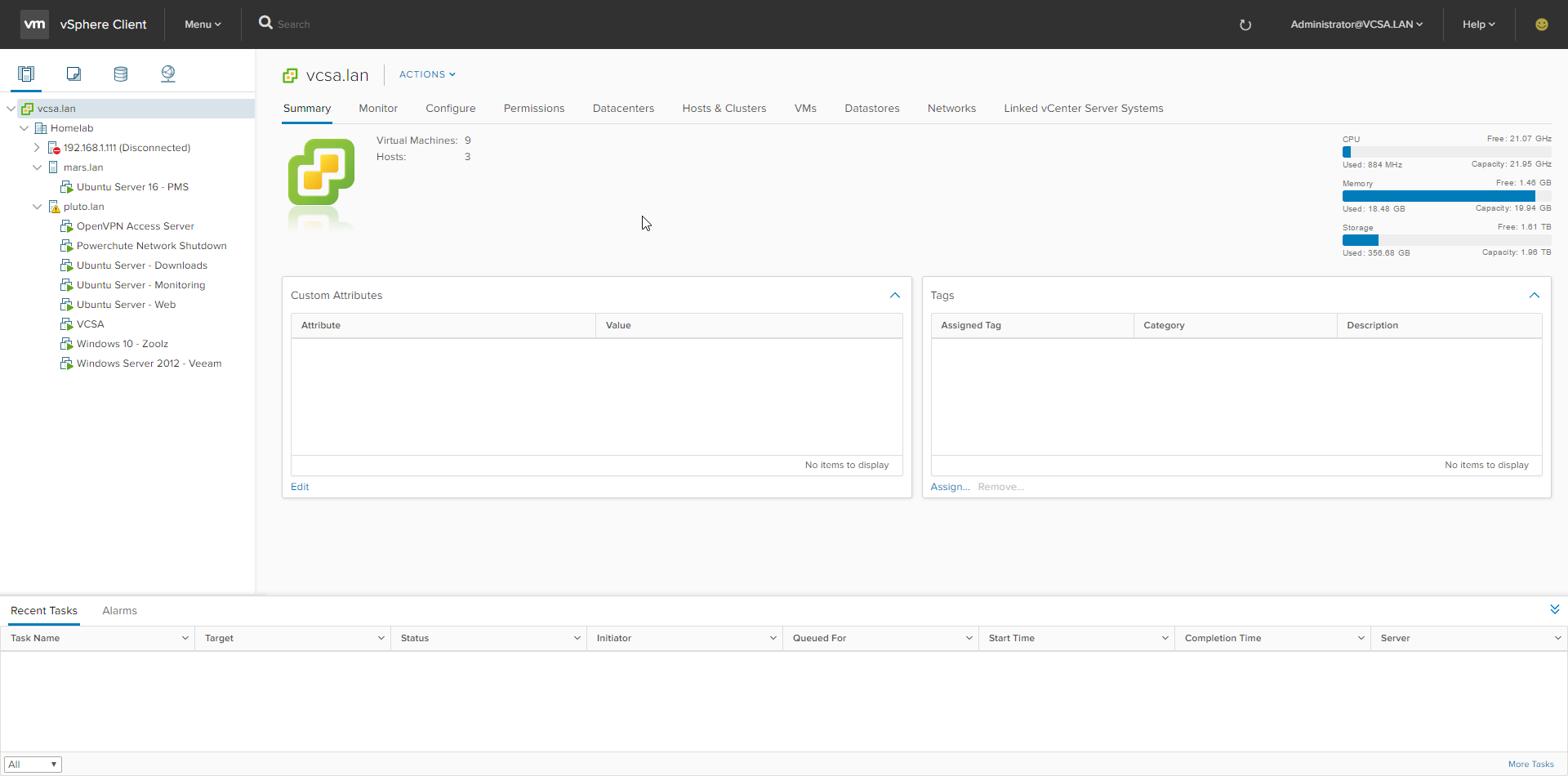Click the Ubuntu Server - Web VM icon
Image resolution: width=1568 pixels, height=776 pixels.
click(x=67, y=305)
